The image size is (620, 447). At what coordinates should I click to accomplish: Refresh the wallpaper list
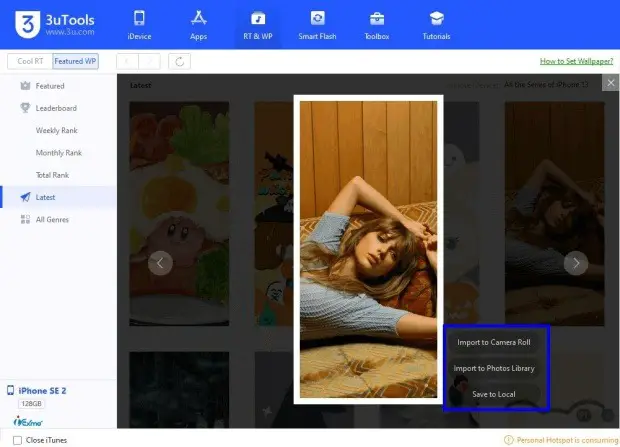180,61
